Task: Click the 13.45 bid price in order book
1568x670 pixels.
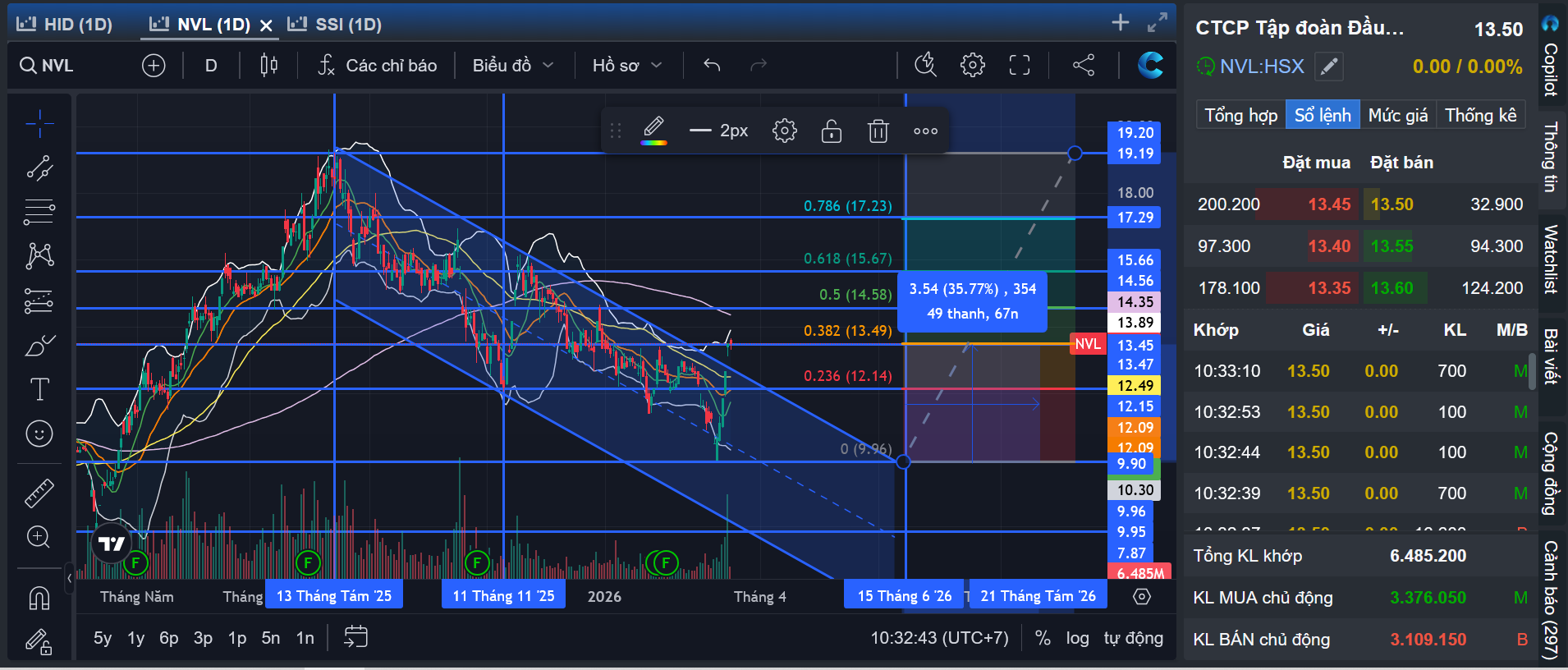Action: (1329, 204)
